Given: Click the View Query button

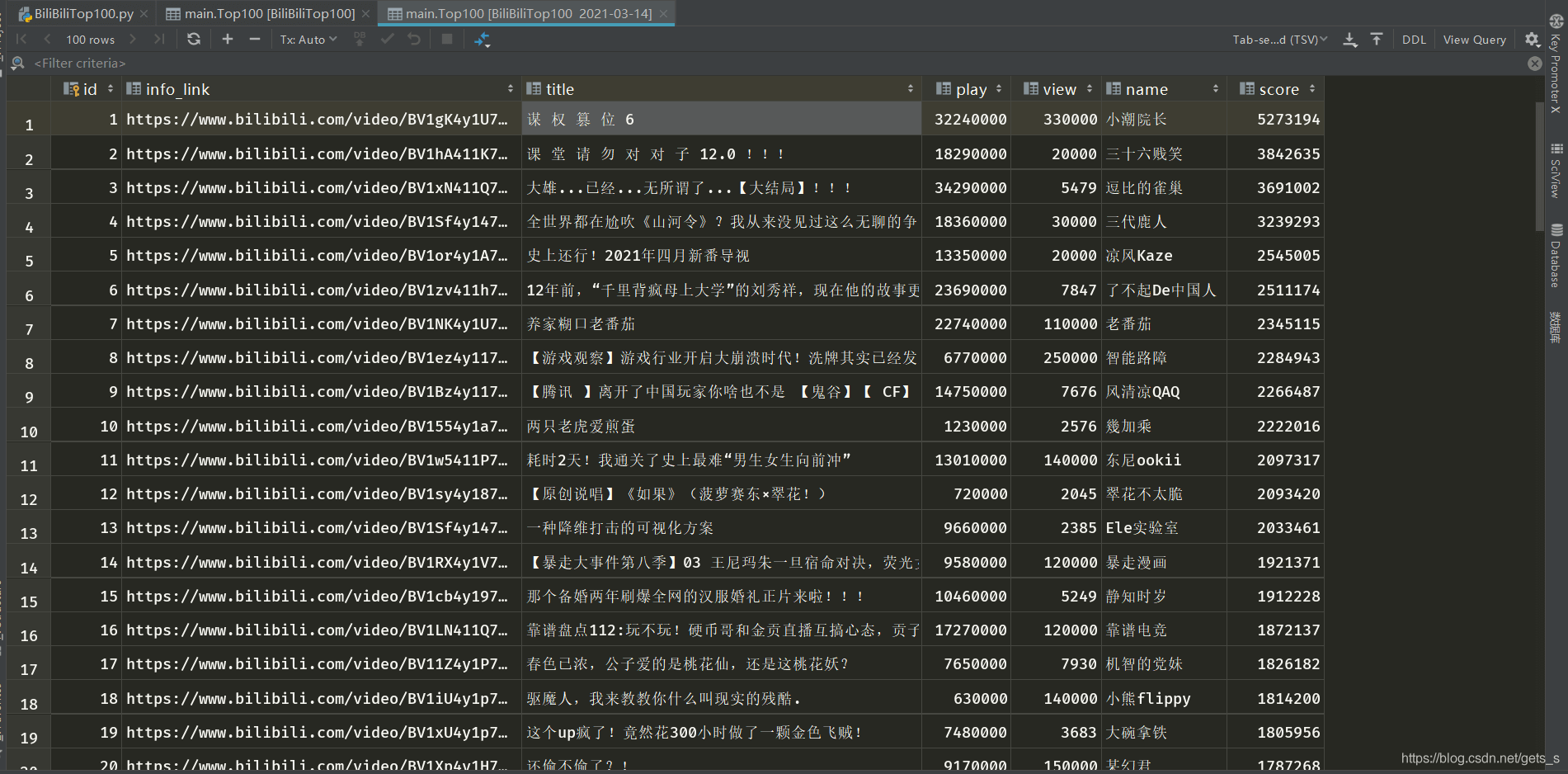Looking at the screenshot, I should click(x=1474, y=39).
